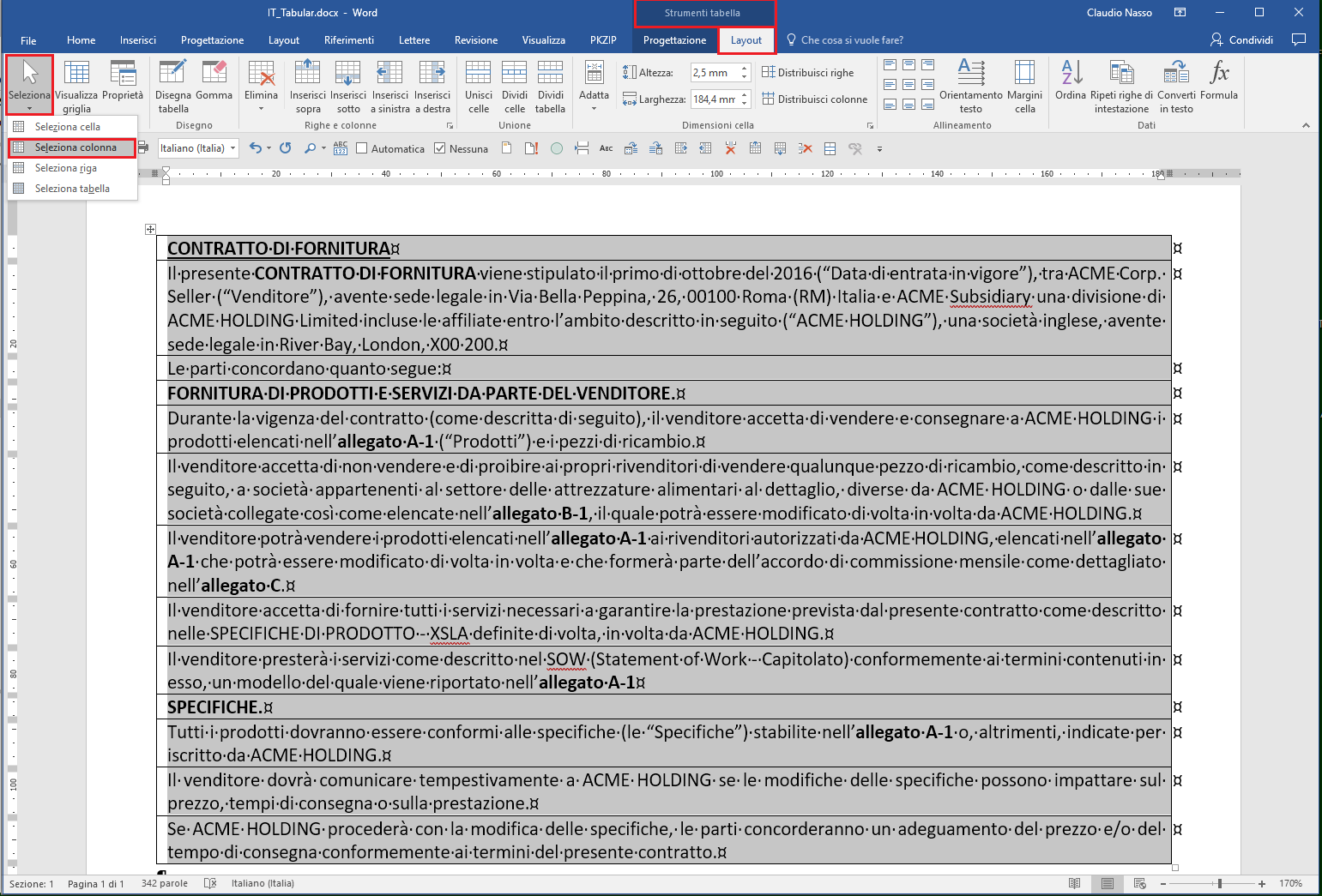Open the Elimina menu
1322x896 pixels.
(261, 85)
